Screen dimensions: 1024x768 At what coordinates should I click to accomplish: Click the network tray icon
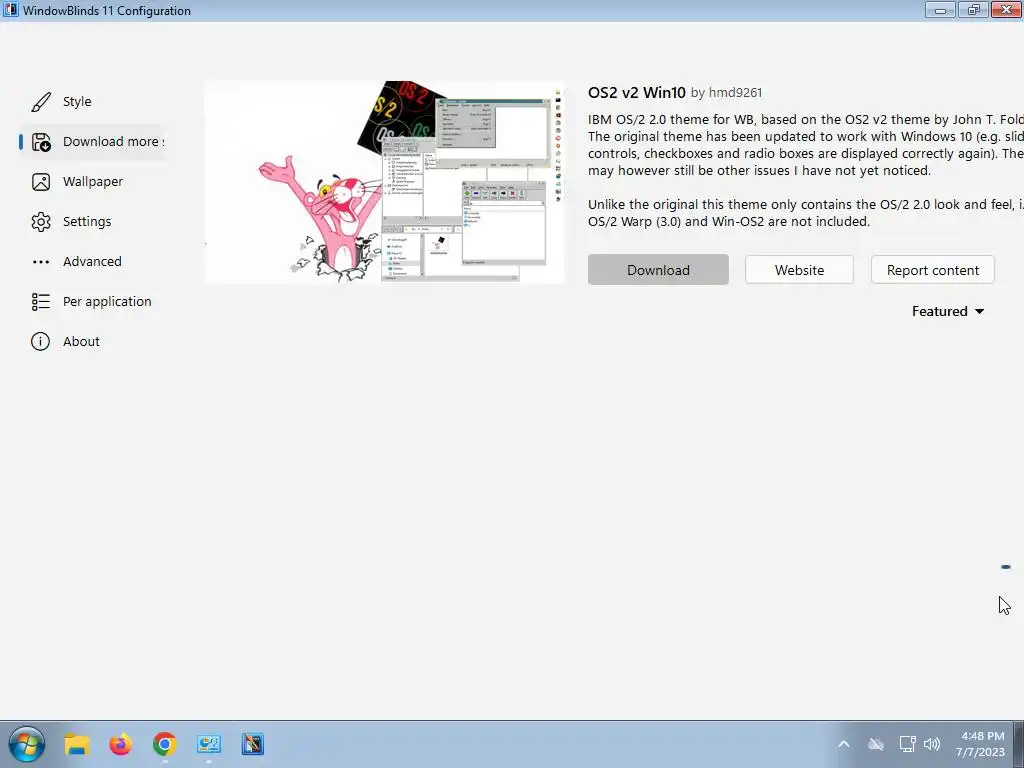(907, 744)
